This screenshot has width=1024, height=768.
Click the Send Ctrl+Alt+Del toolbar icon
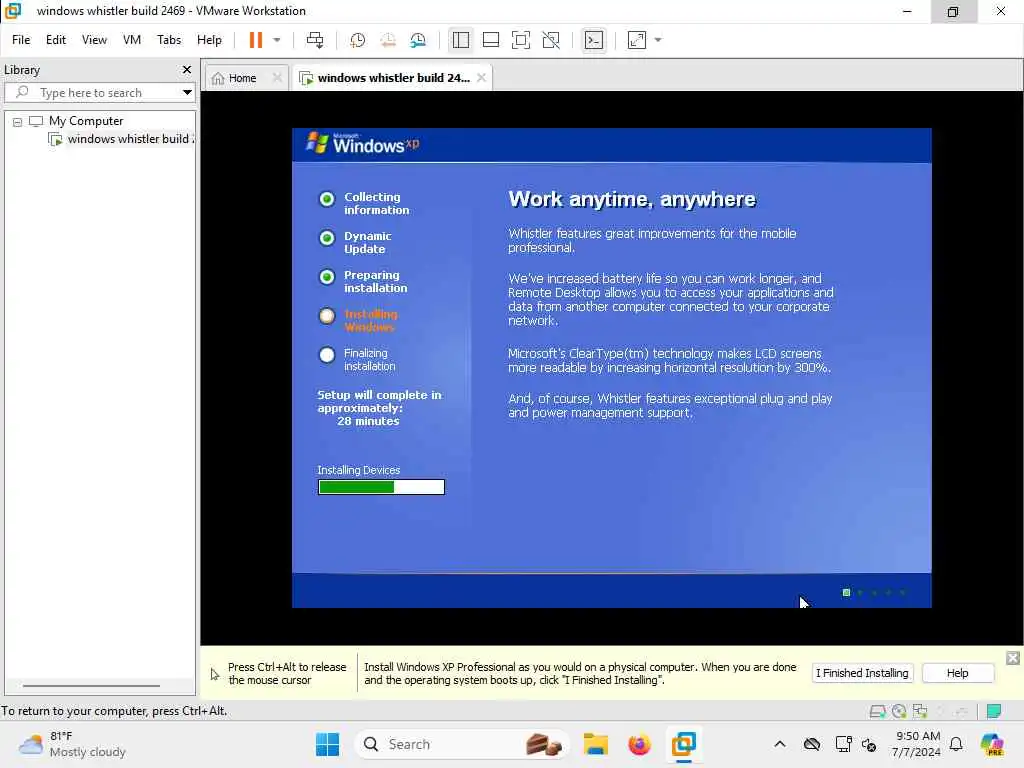[315, 40]
